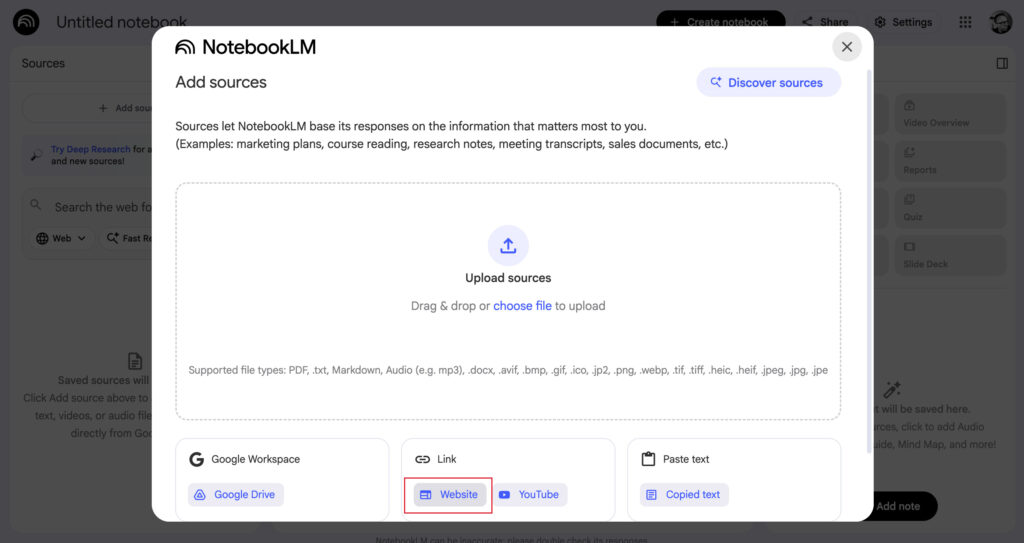
Task: Collapse the Studio panel icon
Action: tap(1002, 63)
